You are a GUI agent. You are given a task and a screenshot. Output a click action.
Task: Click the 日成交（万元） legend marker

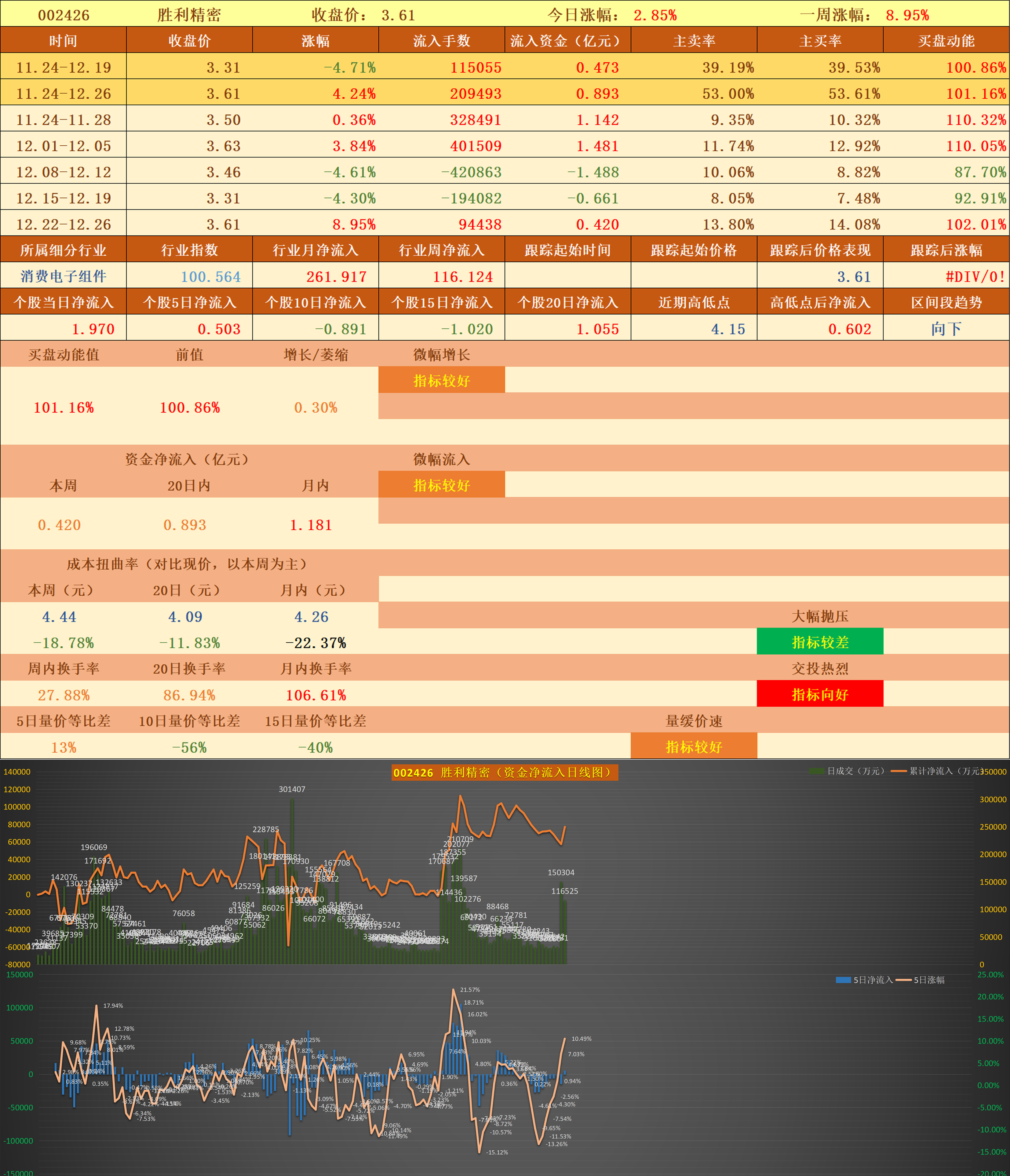point(817,771)
